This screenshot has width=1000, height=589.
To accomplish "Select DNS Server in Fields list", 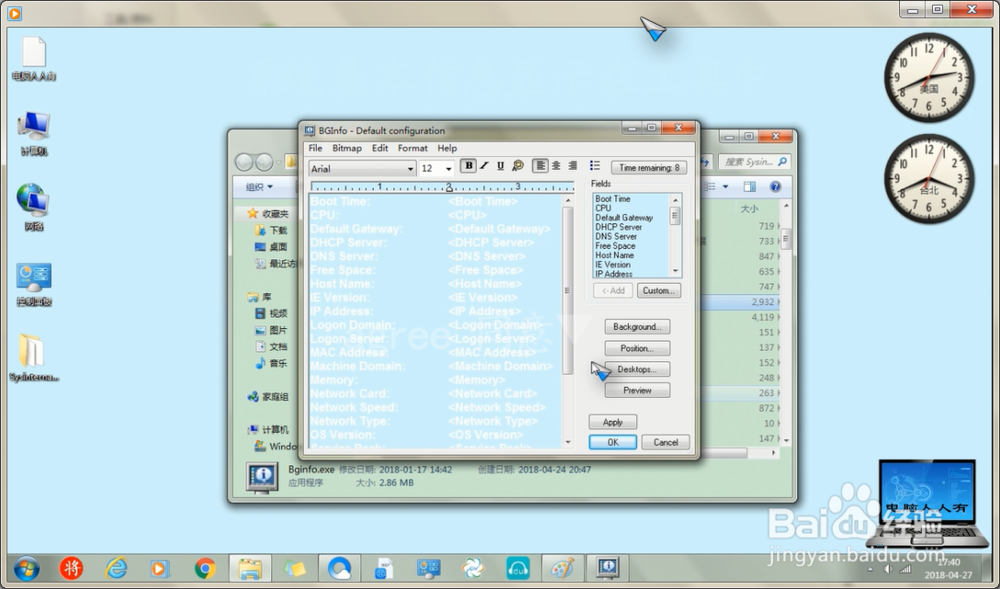I will pos(616,236).
